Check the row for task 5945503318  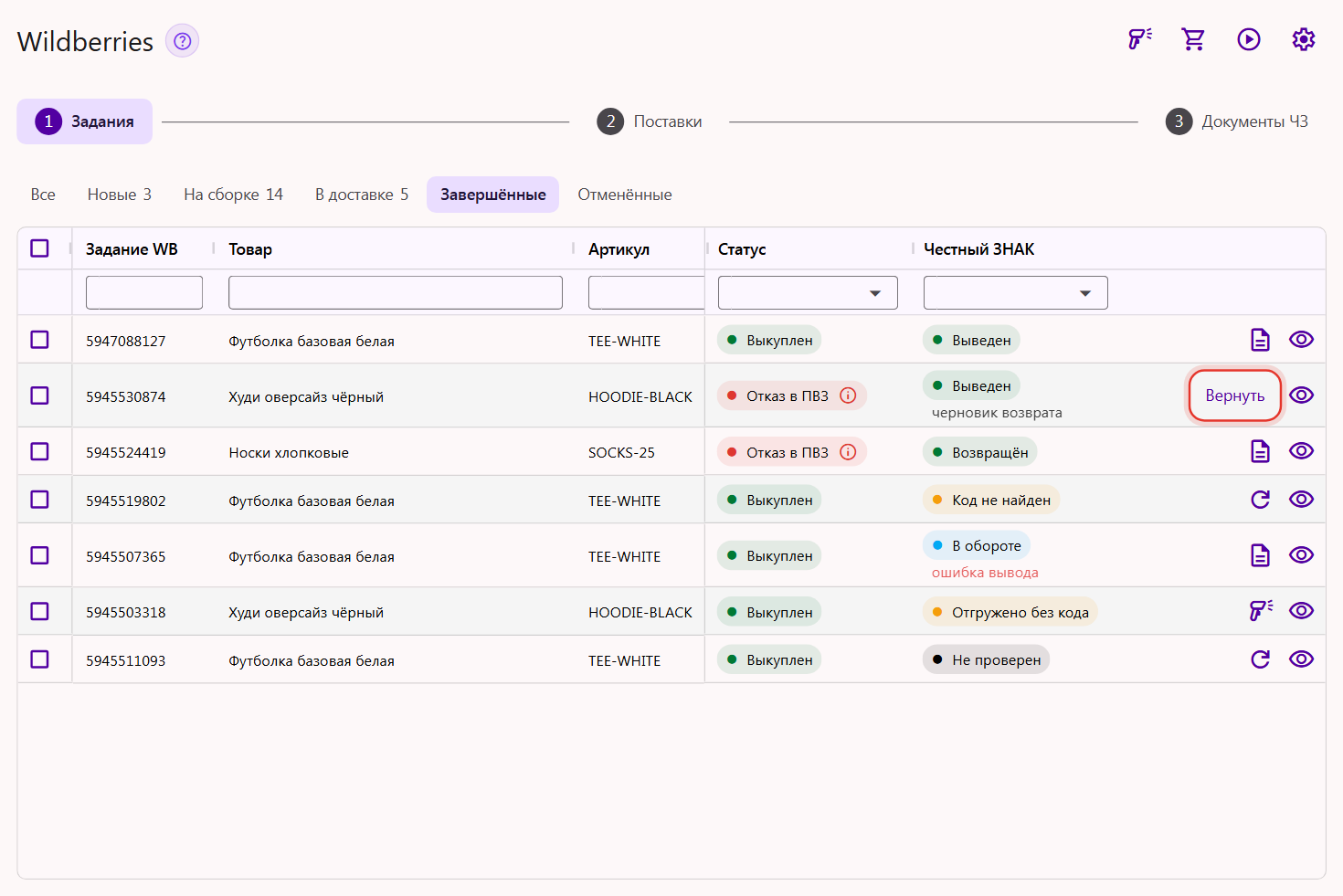pyautogui.click(x=39, y=611)
